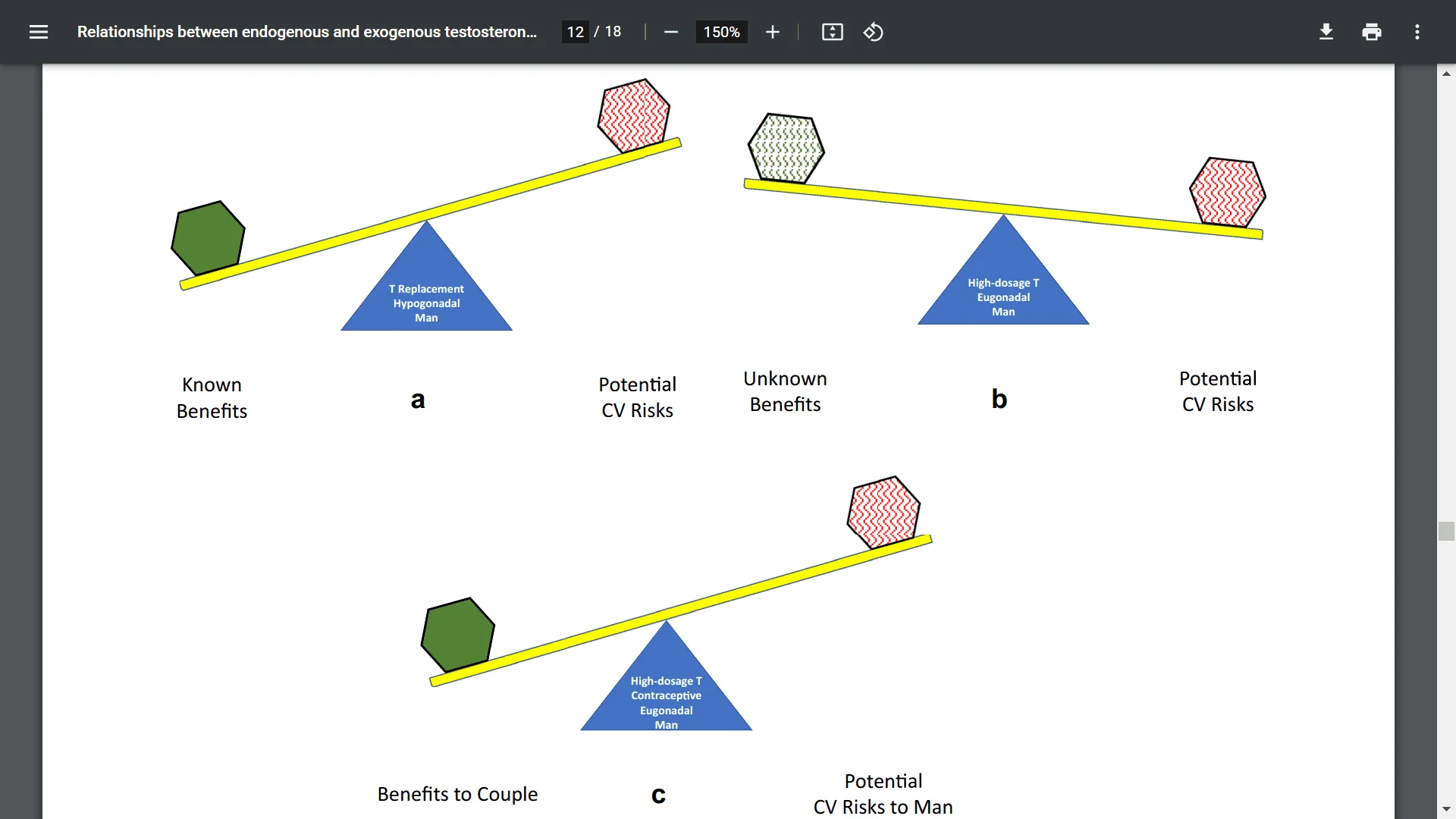Viewport: 1456px width, 819px height.
Task: Click the document title in header bar
Action: tap(309, 32)
